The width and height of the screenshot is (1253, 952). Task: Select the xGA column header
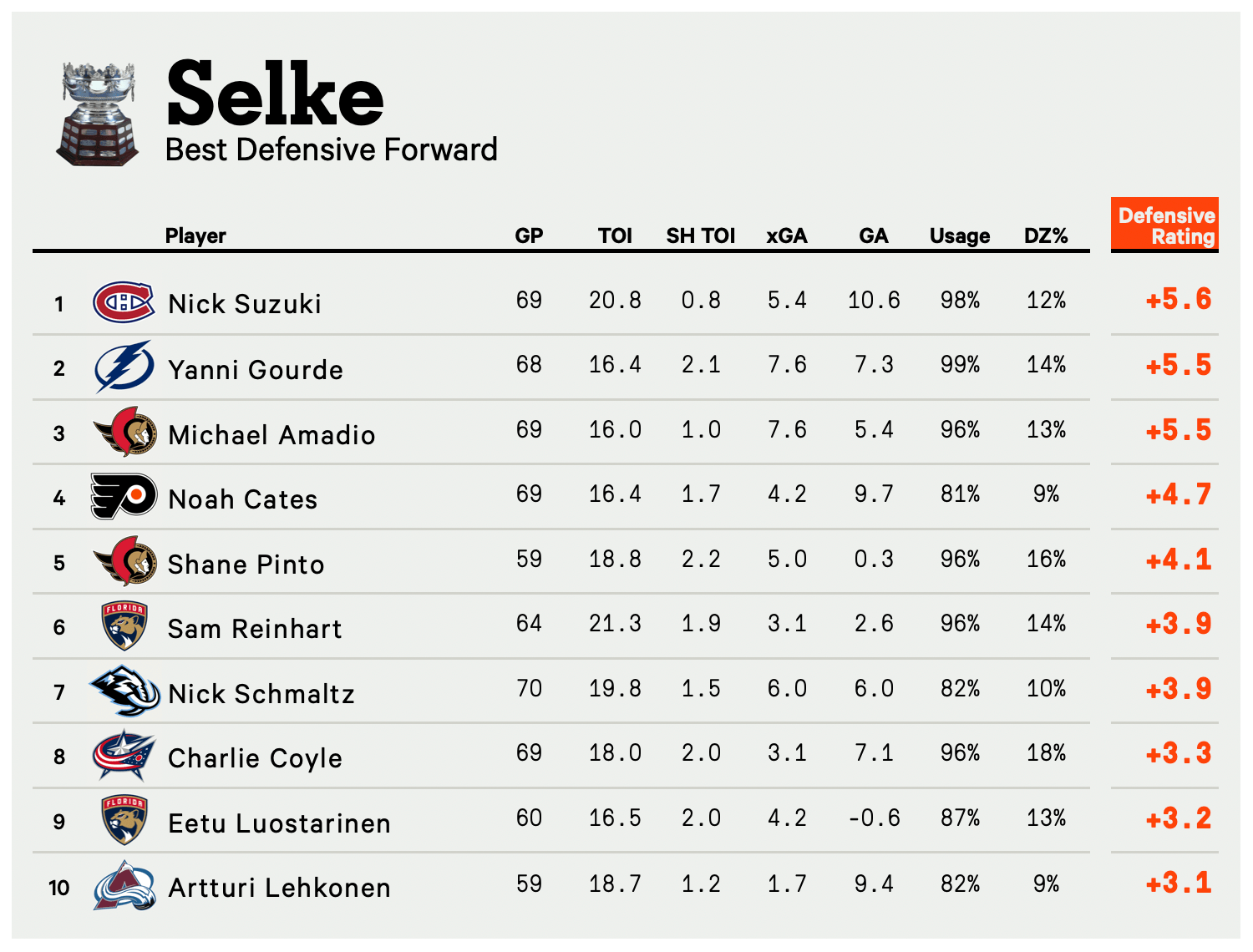[x=787, y=236]
